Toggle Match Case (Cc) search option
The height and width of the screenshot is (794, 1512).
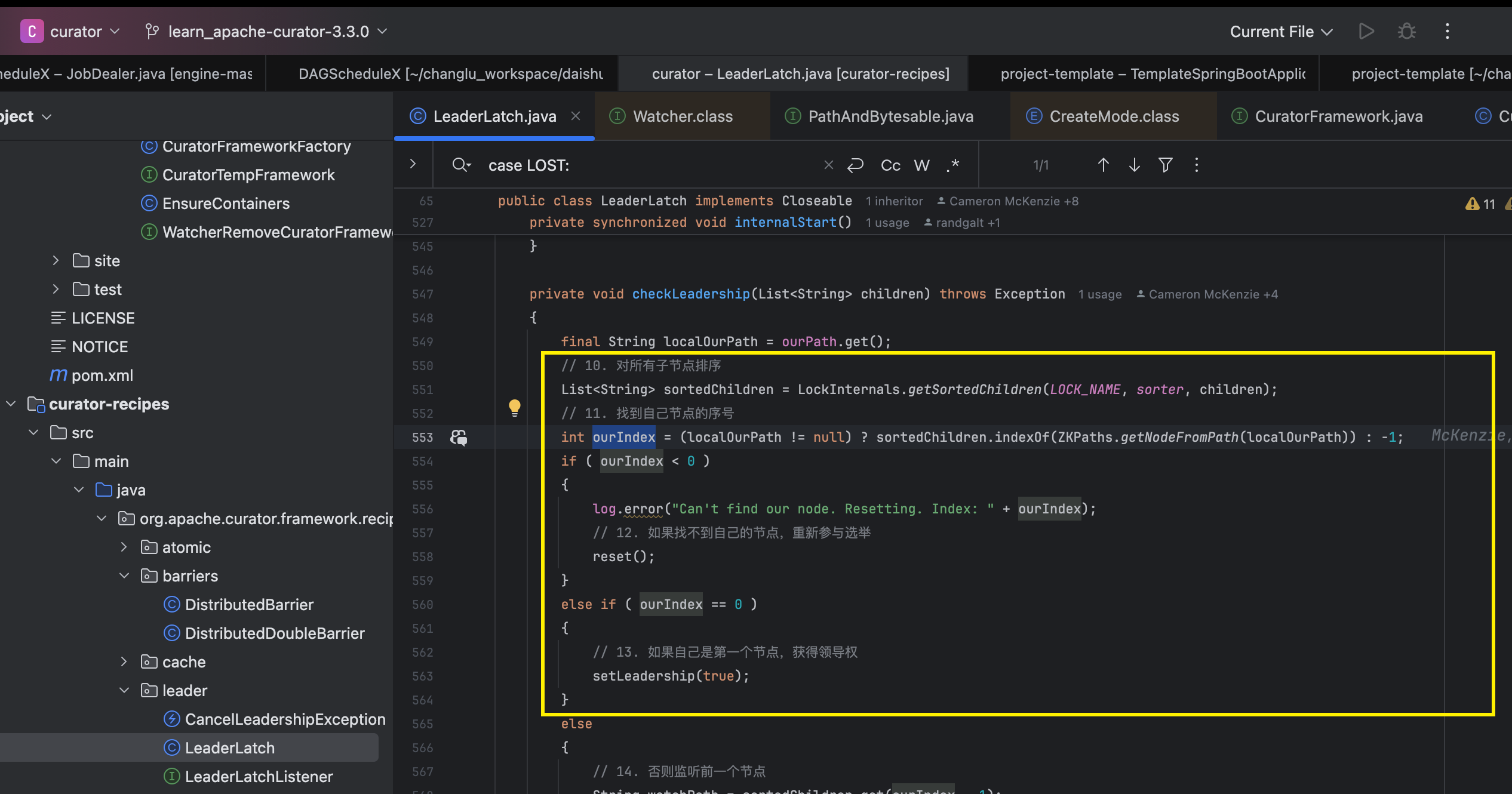(x=890, y=165)
